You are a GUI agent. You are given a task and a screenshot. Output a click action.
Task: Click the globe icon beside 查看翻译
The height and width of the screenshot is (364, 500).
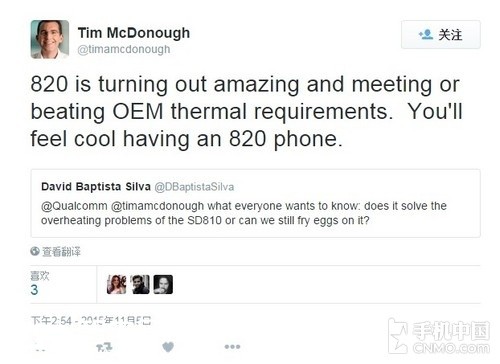pos(35,251)
